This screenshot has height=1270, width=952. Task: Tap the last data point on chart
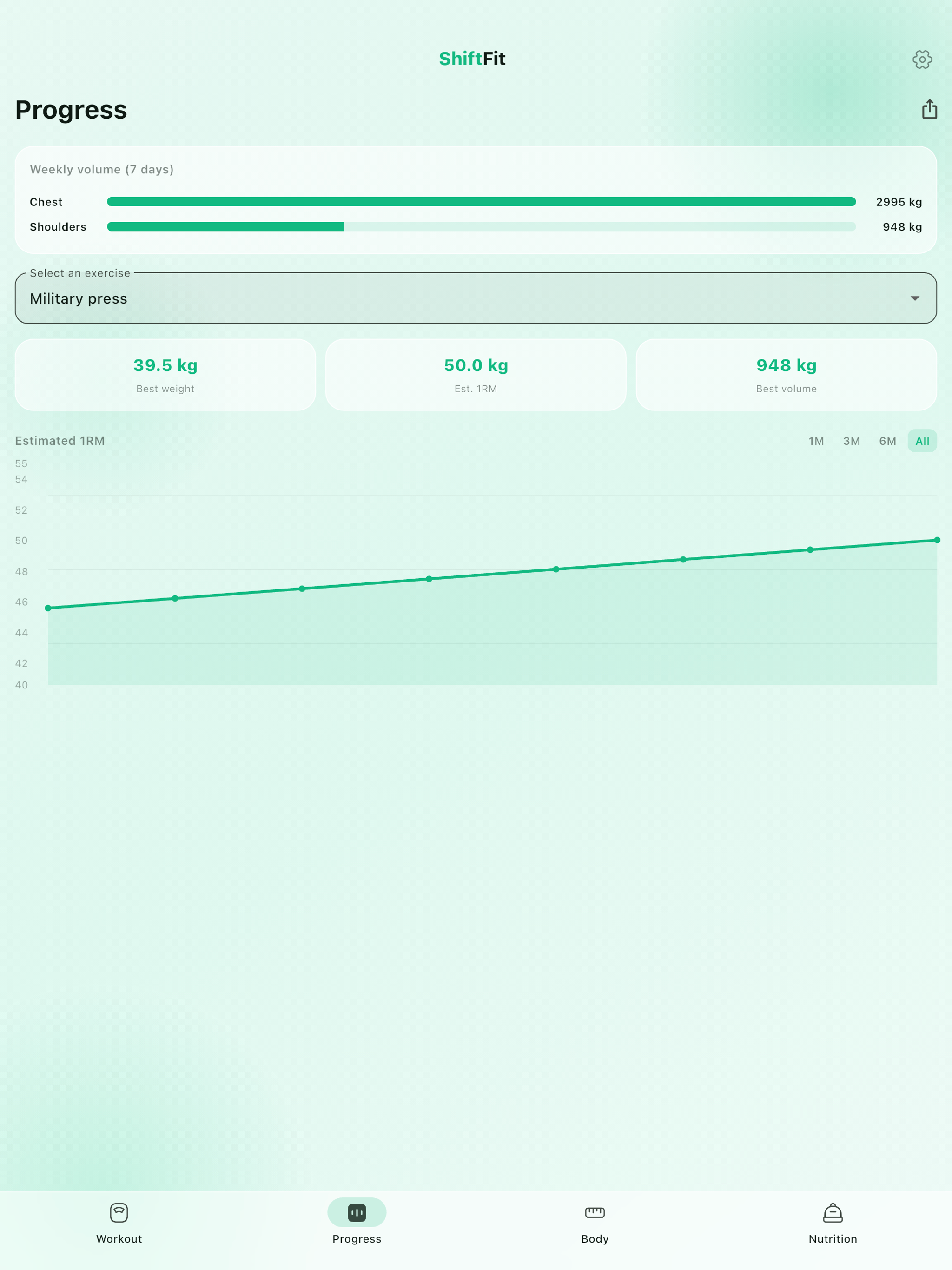(x=937, y=540)
